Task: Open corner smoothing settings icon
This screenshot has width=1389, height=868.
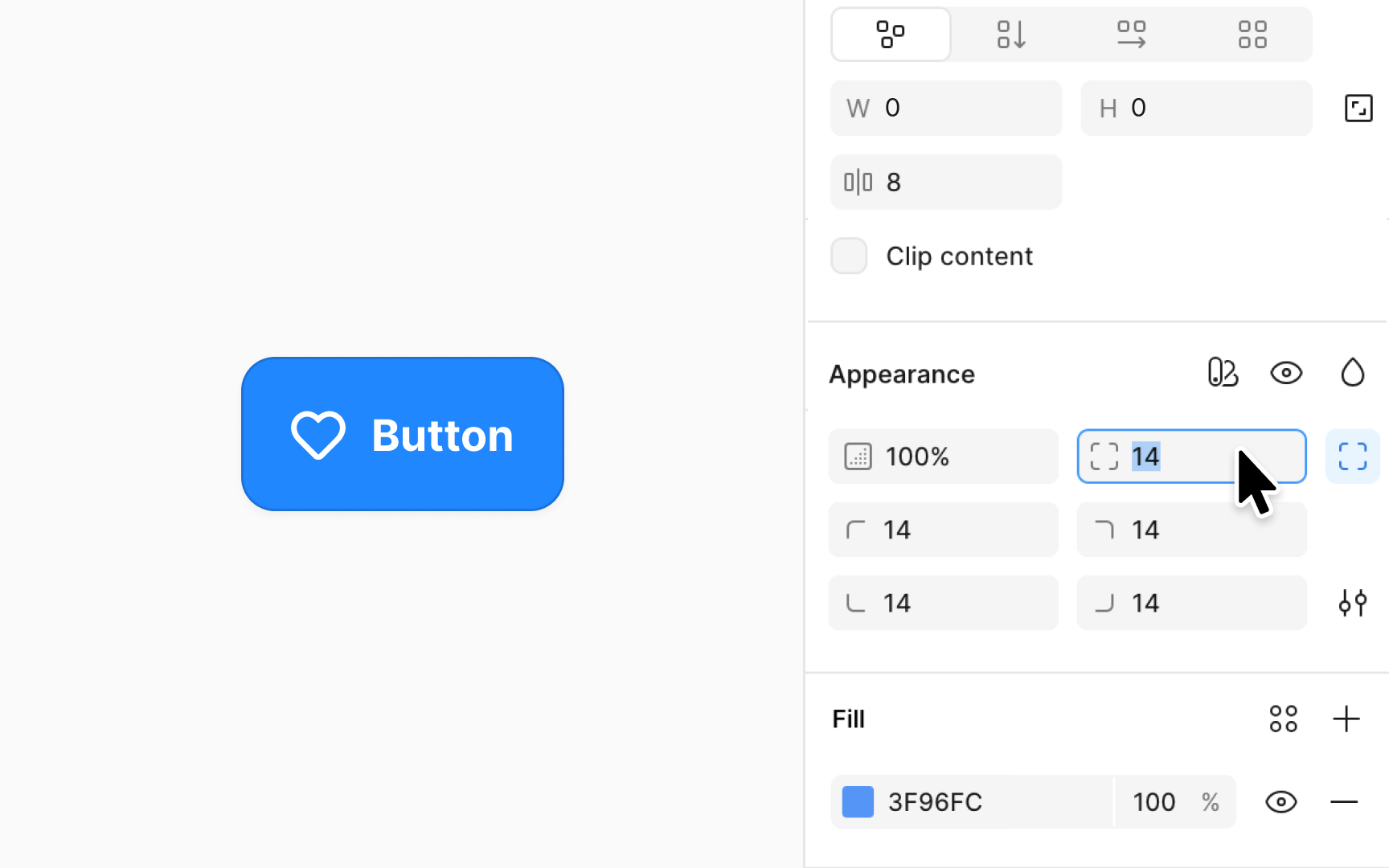Action: (1352, 603)
